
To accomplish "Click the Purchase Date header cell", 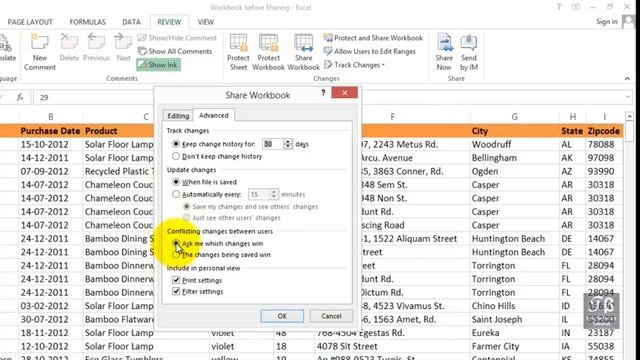I will 51,131.
